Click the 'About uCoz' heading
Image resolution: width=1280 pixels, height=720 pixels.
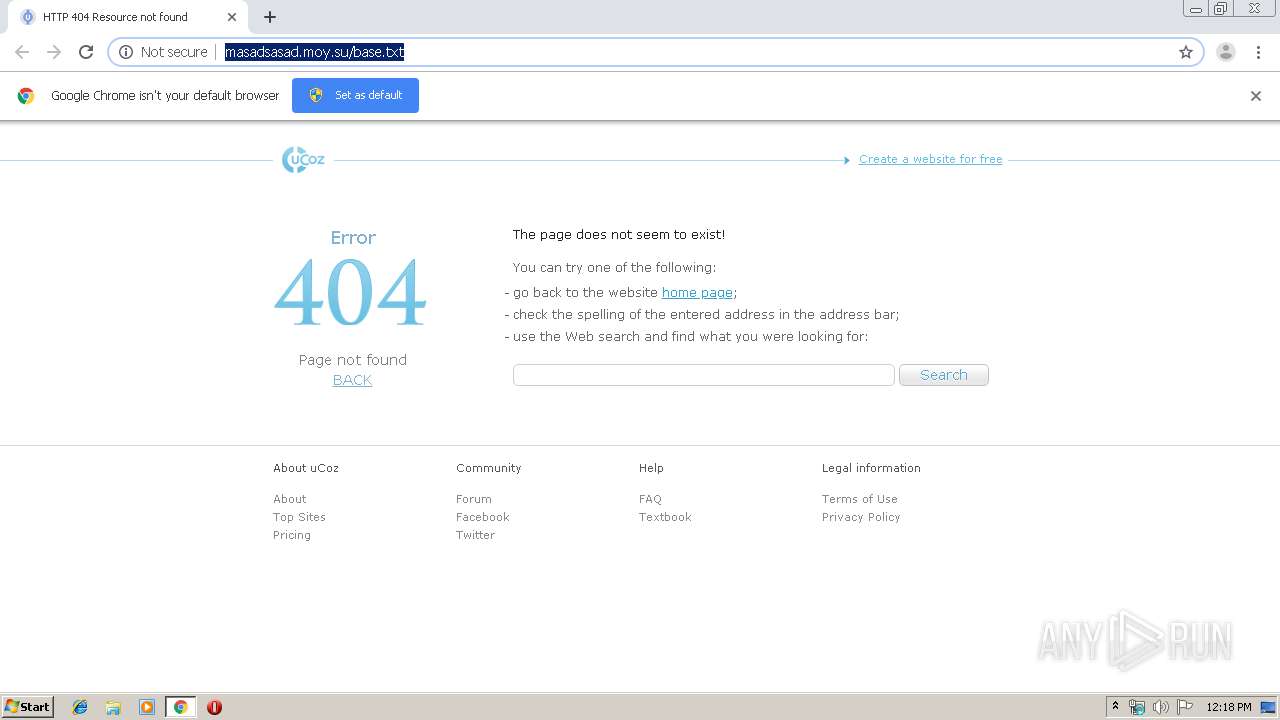tap(306, 468)
